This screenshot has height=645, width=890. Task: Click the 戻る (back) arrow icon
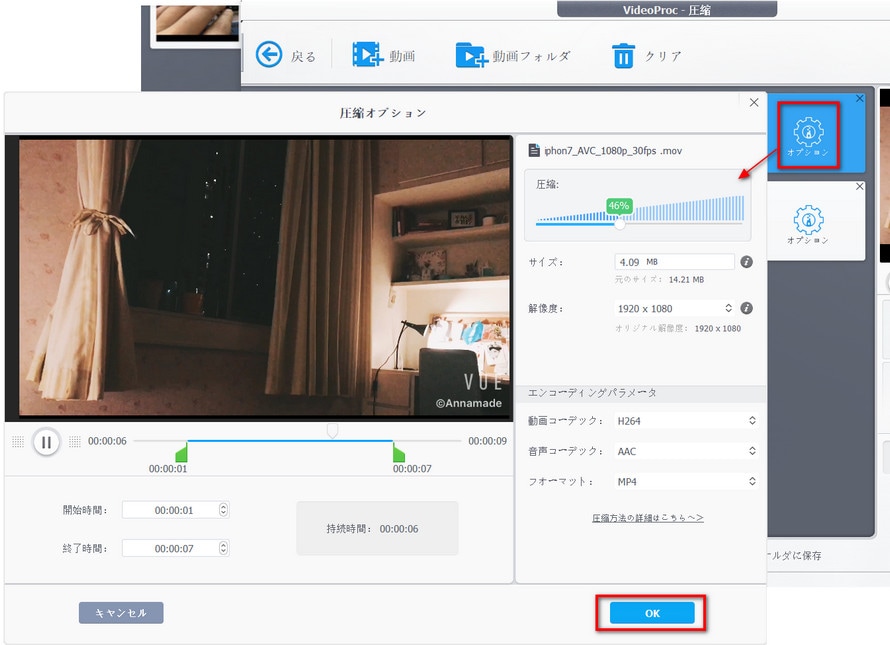pyautogui.click(x=270, y=54)
